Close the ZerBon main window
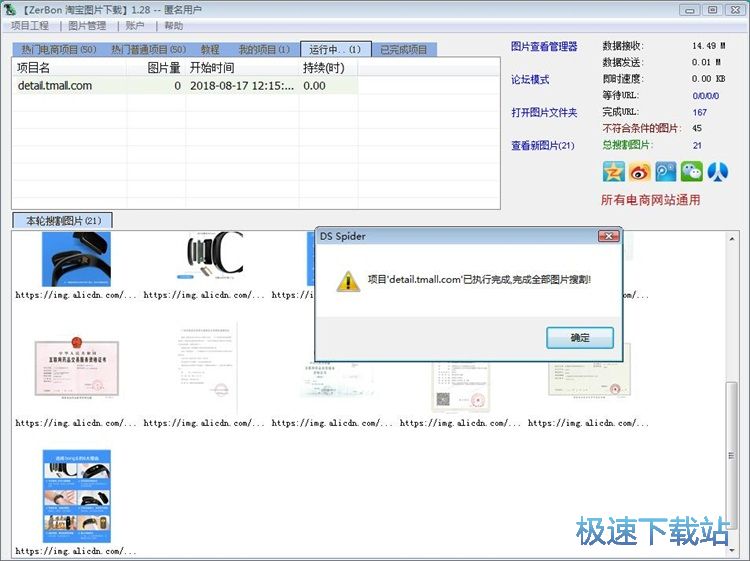The height and width of the screenshot is (561, 750). (735, 10)
